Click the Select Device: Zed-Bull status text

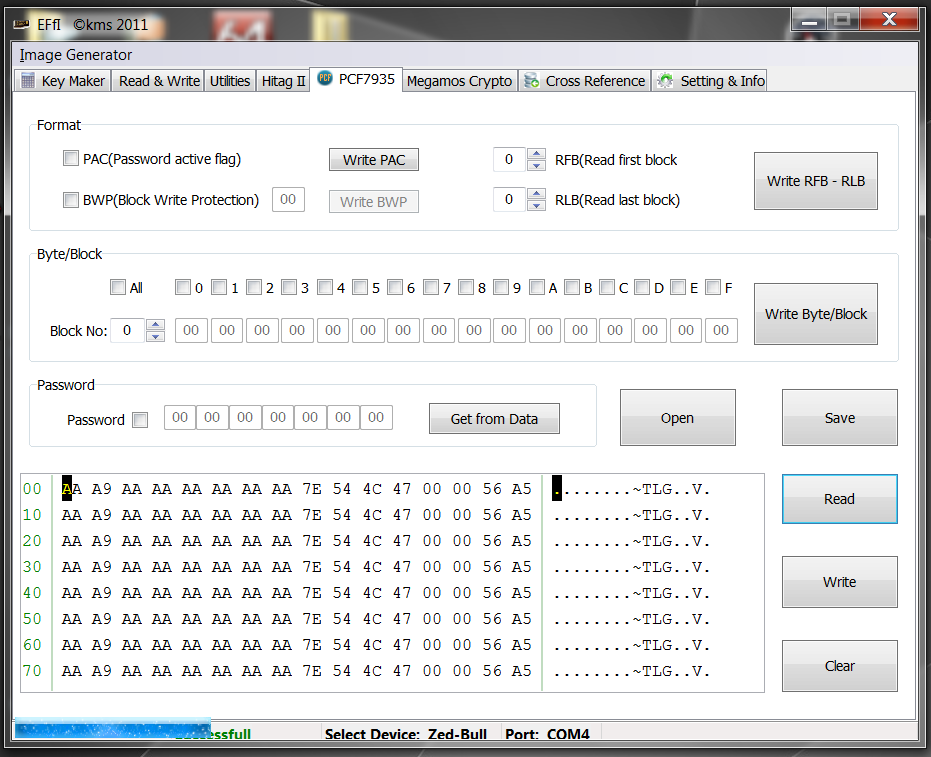(406, 734)
